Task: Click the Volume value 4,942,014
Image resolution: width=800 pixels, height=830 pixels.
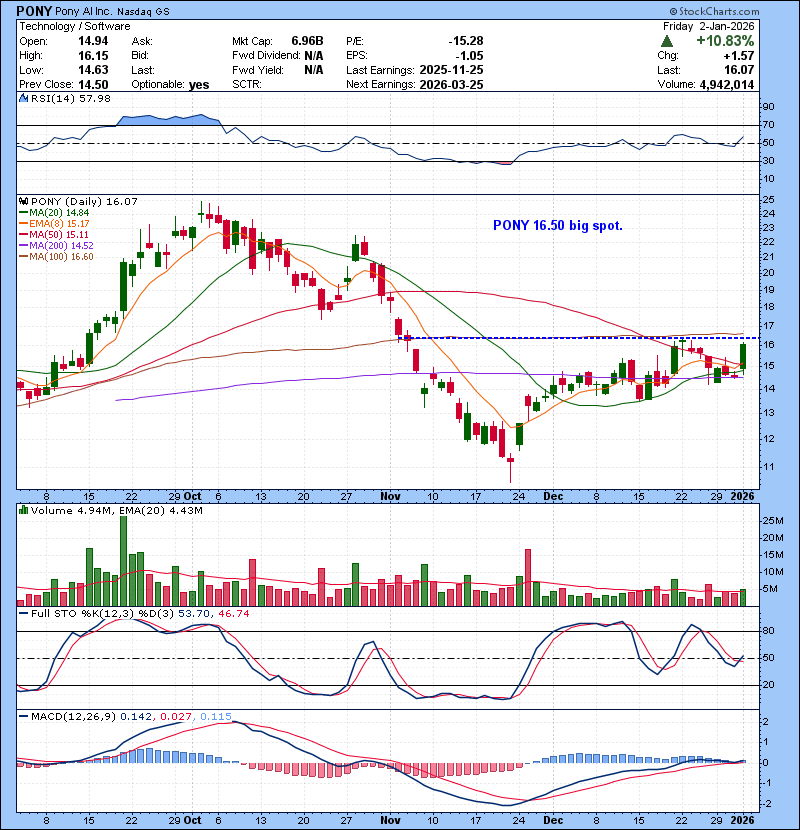Action: tap(727, 85)
